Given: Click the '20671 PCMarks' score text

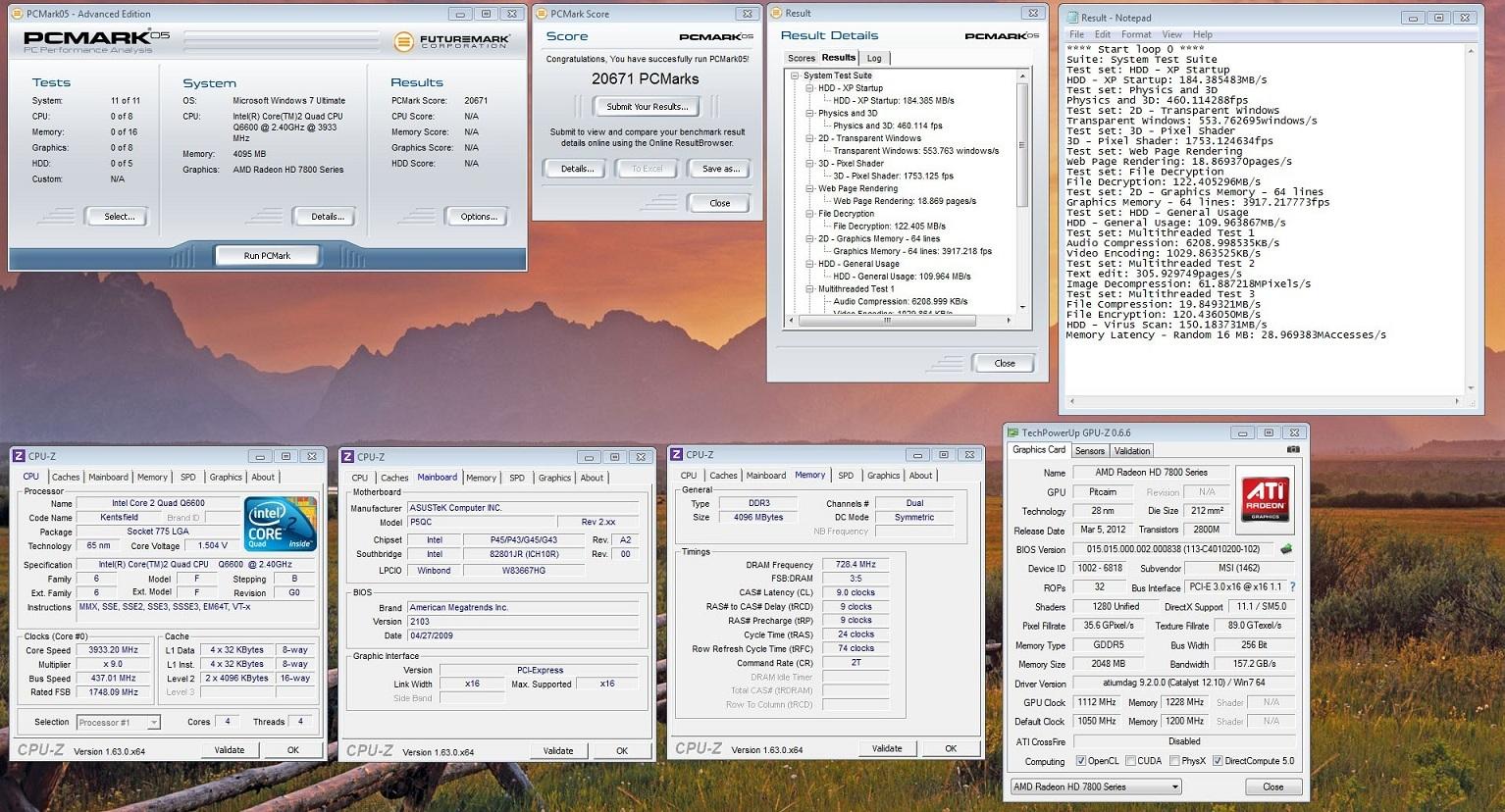Looking at the screenshot, I should coord(646,79).
